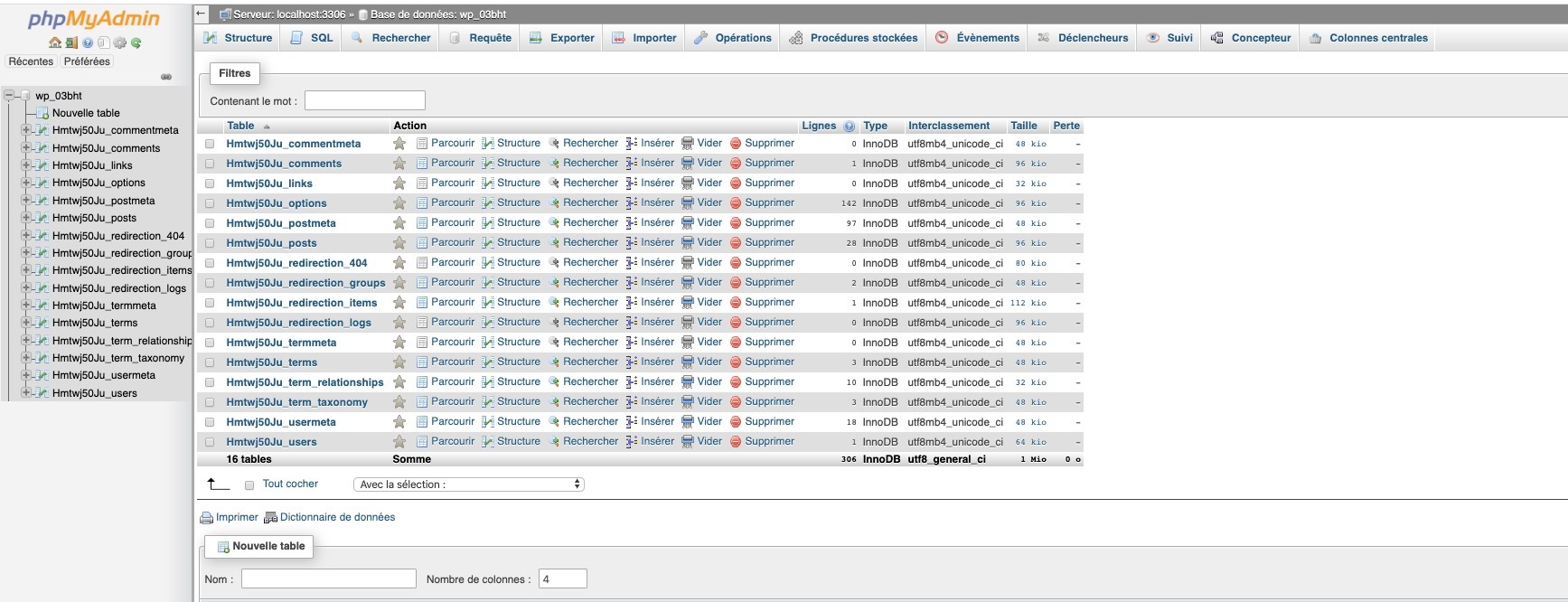Collapse the wp_03bht database tree node
The image size is (1568, 602).
point(9,96)
